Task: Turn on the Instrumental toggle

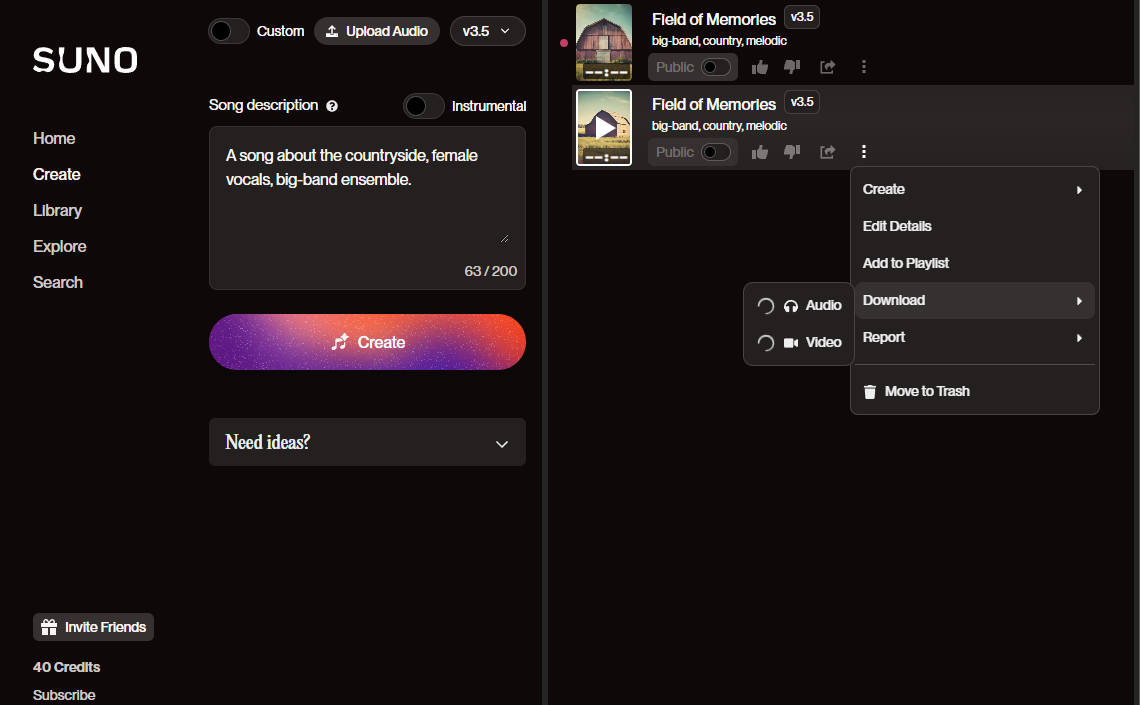Action: (423, 105)
